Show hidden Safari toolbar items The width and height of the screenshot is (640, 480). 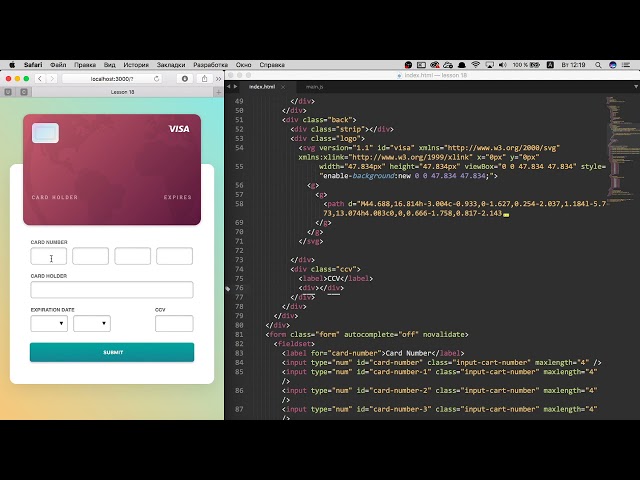point(218,79)
